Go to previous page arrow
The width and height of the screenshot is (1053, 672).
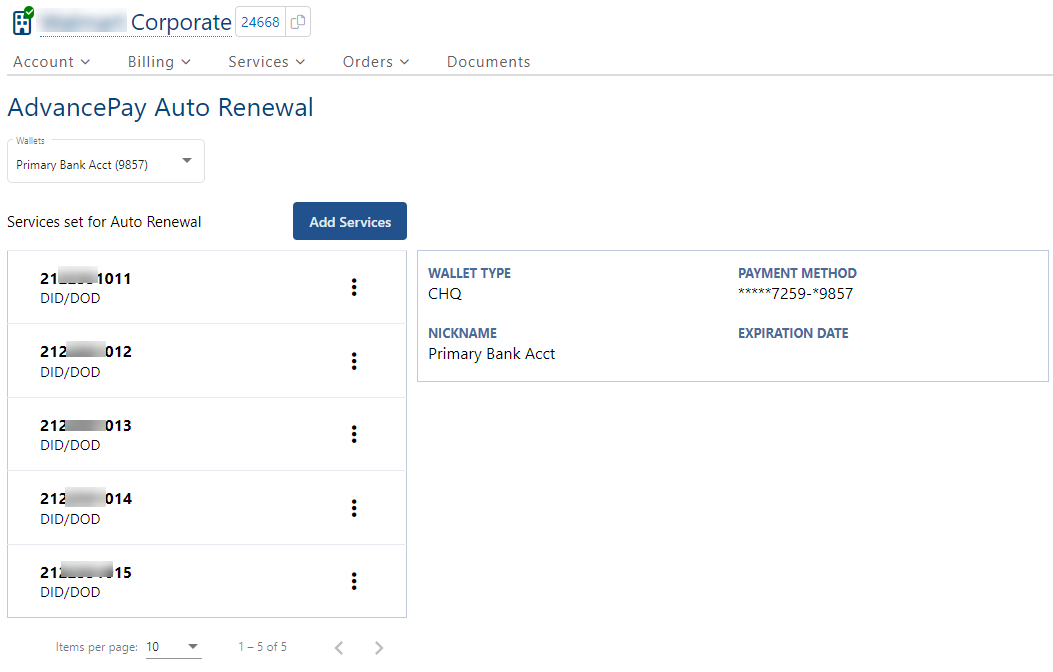point(339,648)
